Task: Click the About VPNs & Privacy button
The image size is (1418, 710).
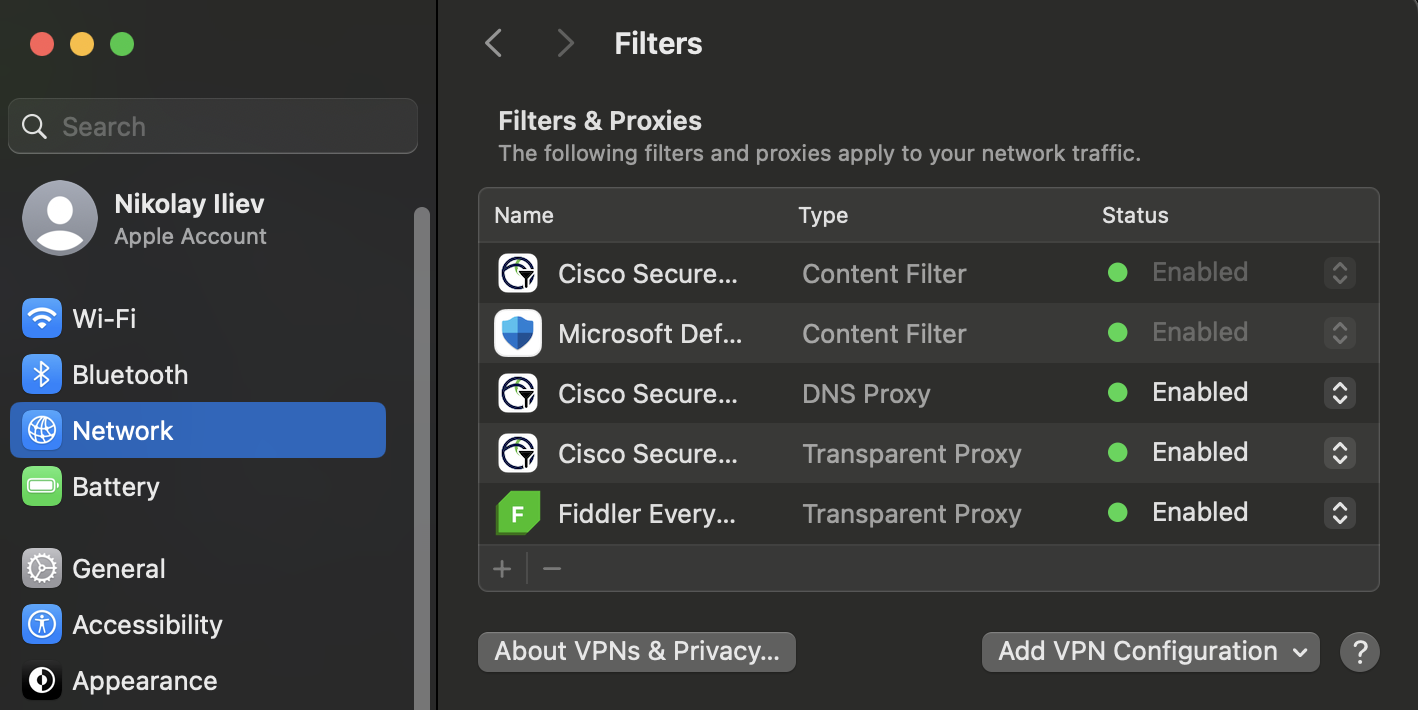Action: [x=636, y=652]
